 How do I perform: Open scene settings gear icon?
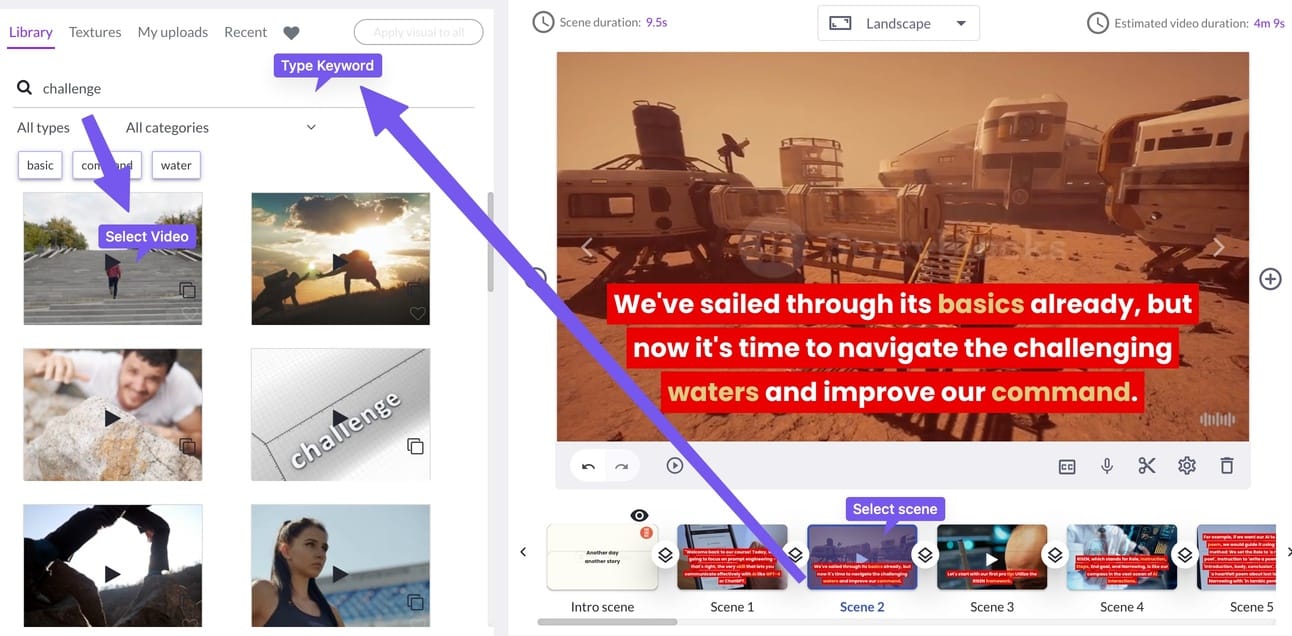pyautogui.click(x=1187, y=466)
